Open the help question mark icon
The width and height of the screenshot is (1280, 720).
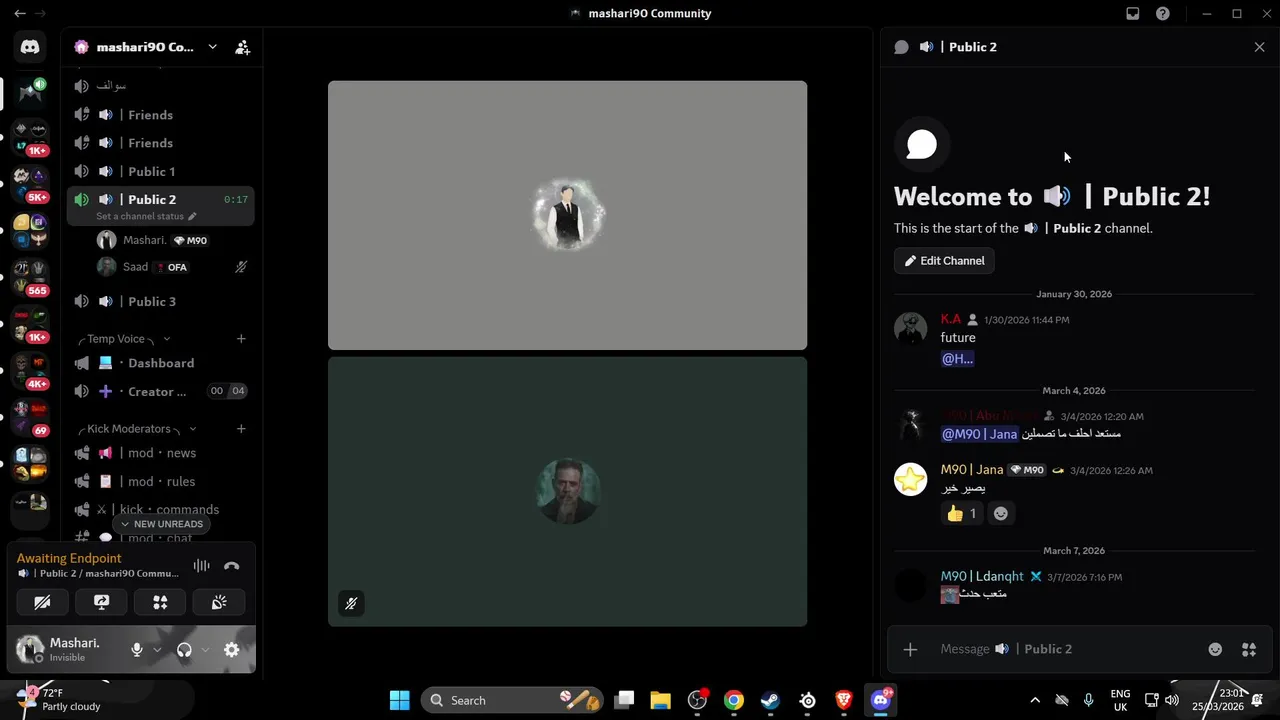pyautogui.click(x=1163, y=14)
